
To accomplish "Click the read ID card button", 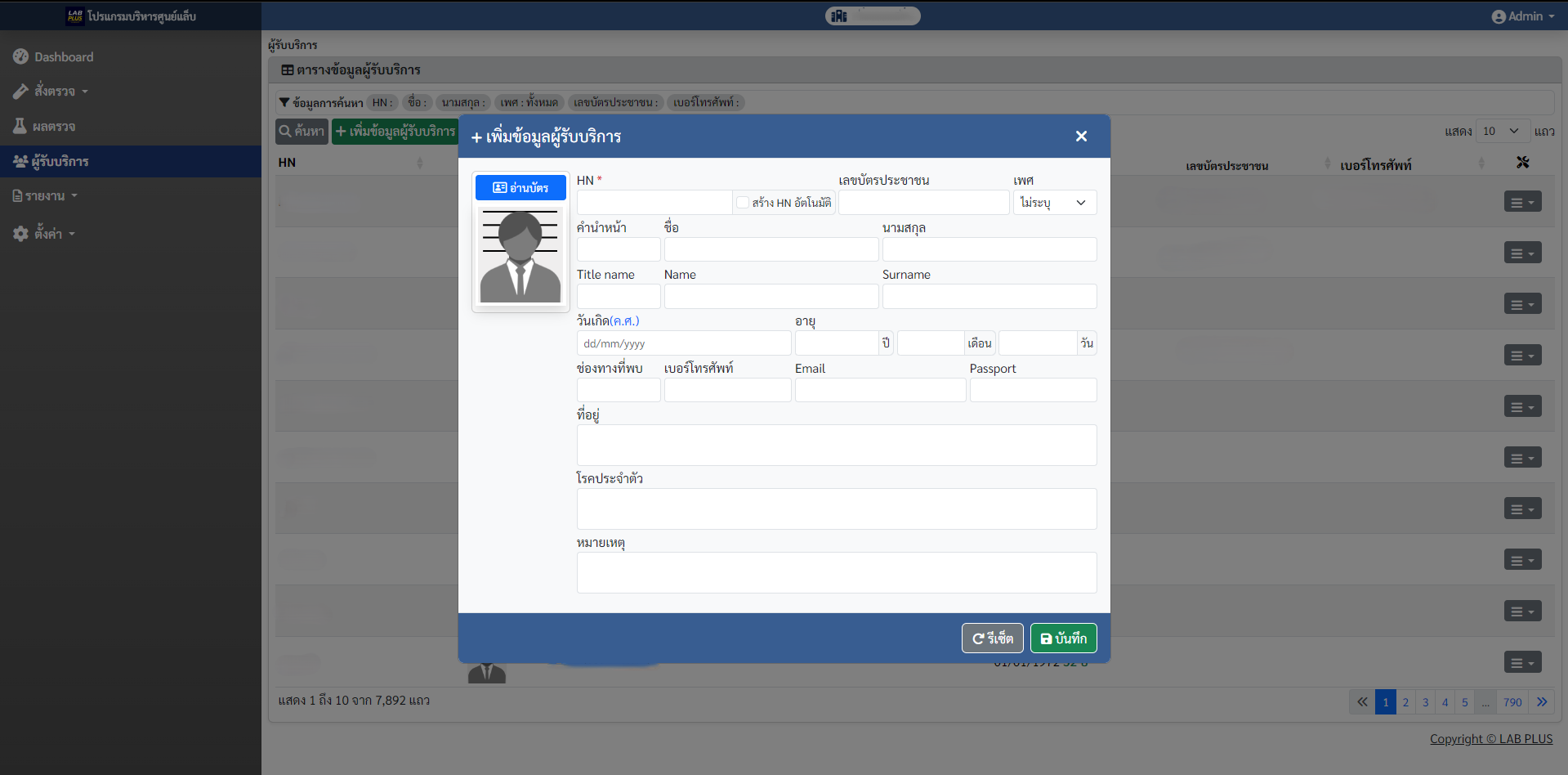I will [x=520, y=188].
